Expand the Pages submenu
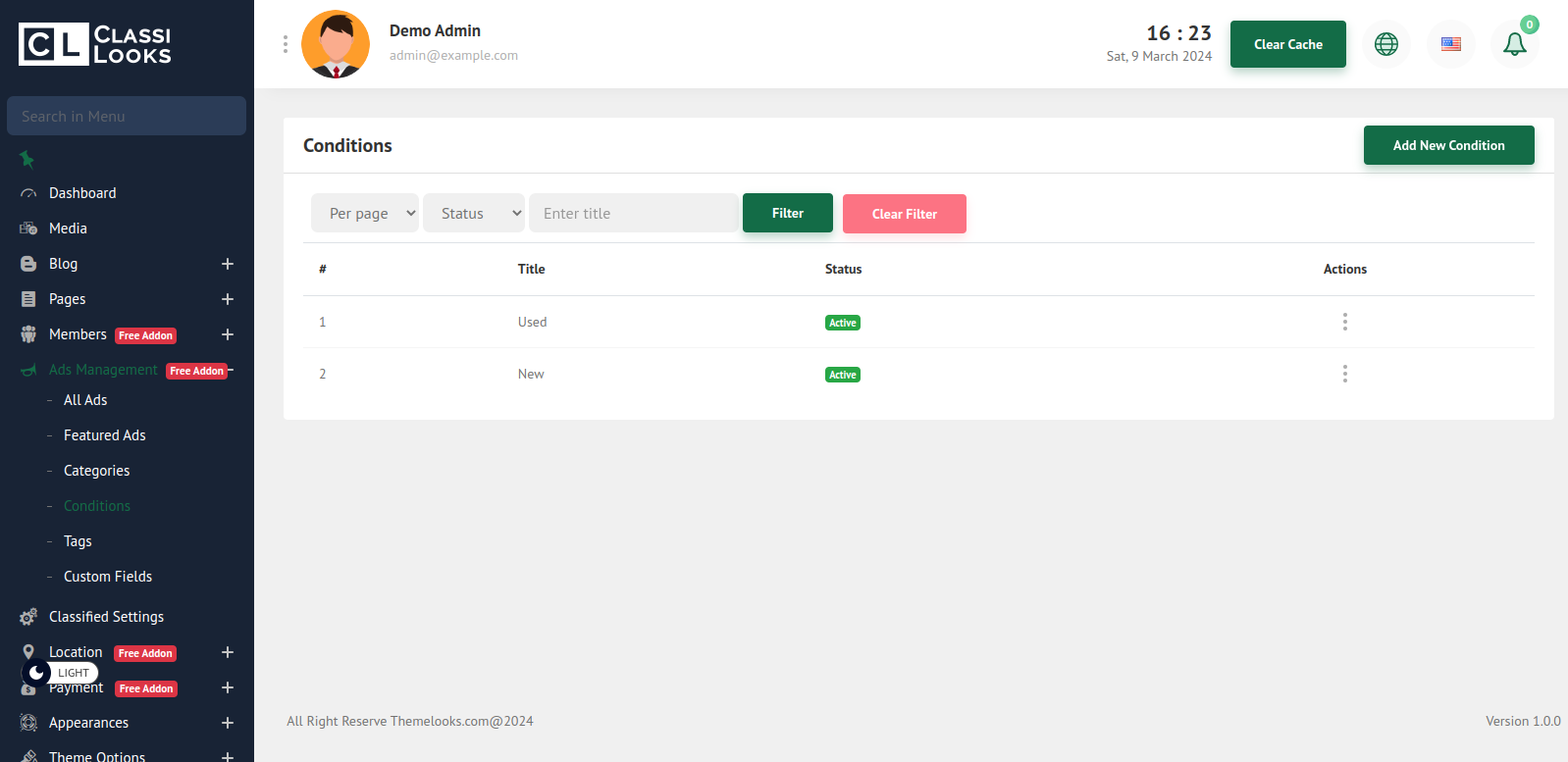The image size is (1568, 762). coord(228,299)
